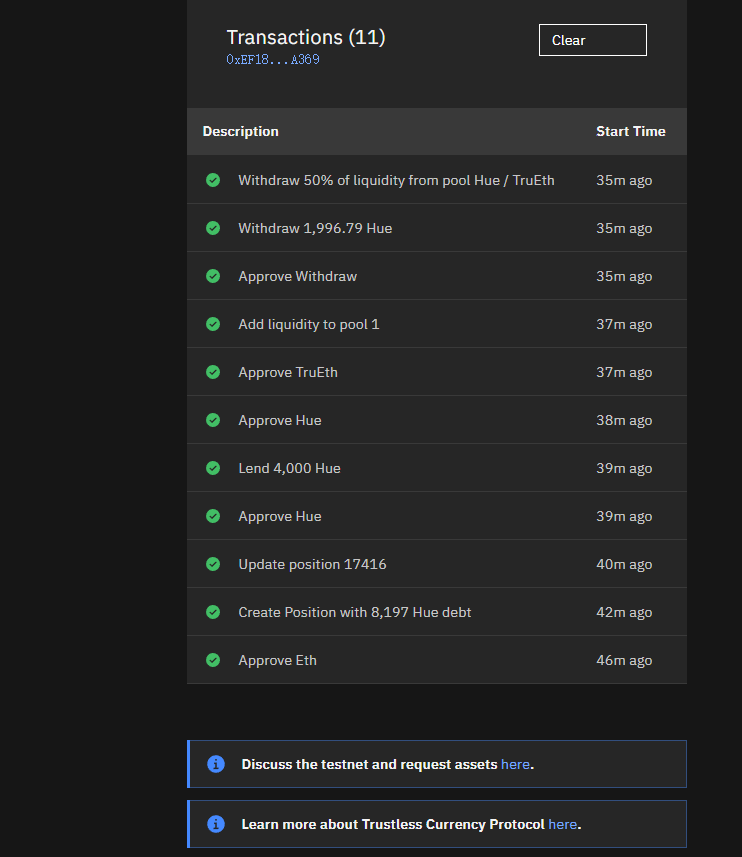
Task: Click check icon beside Approve Withdraw
Action: pos(213,276)
